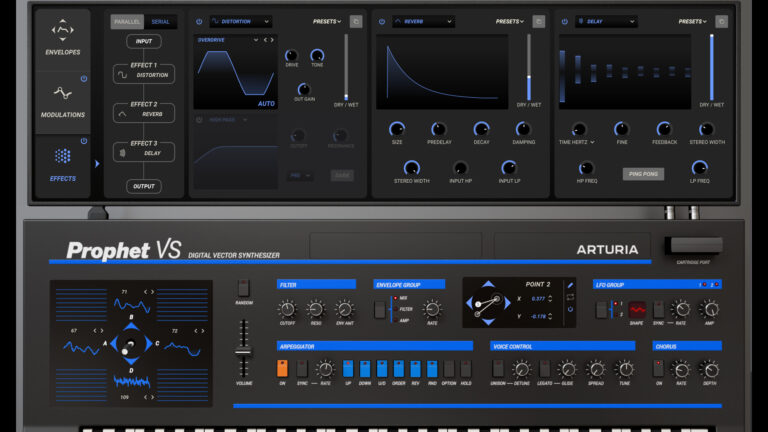
Task: Select Arpeggiator Up mode
Action: pyautogui.click(x=348, y=368)
